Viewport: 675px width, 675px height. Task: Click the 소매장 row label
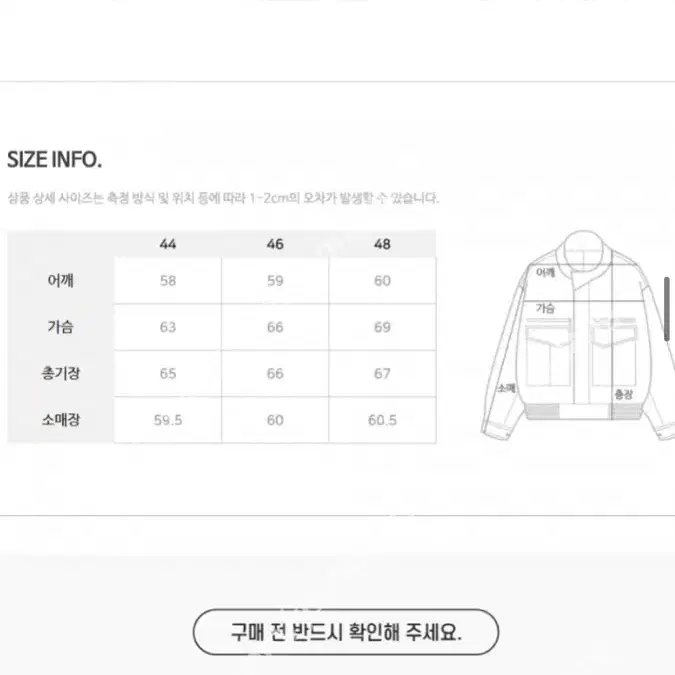click(x=60, y=420)
